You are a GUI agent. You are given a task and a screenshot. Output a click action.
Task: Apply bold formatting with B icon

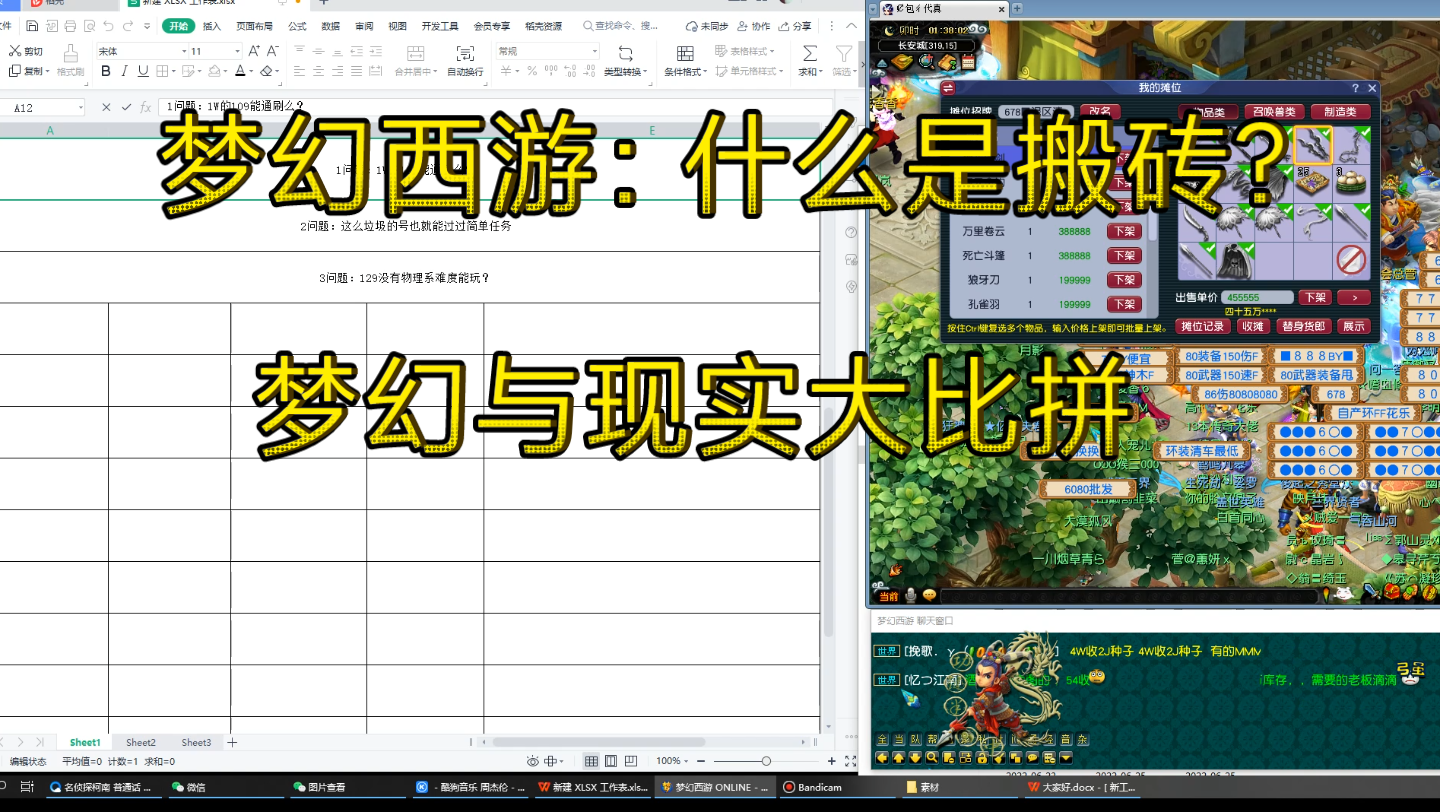[106, 71]
